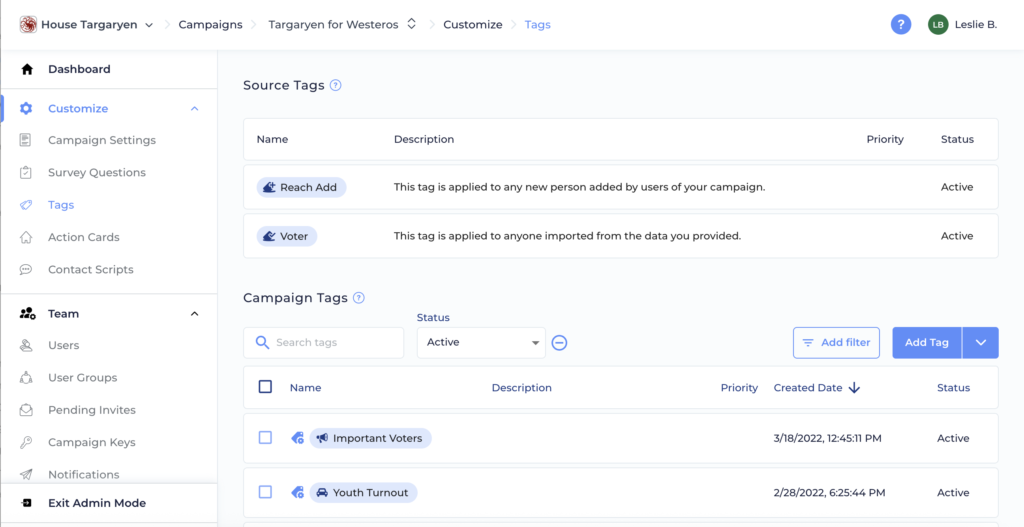
Task: Open Campaign Keys menu item
Action: pos(92,442)
